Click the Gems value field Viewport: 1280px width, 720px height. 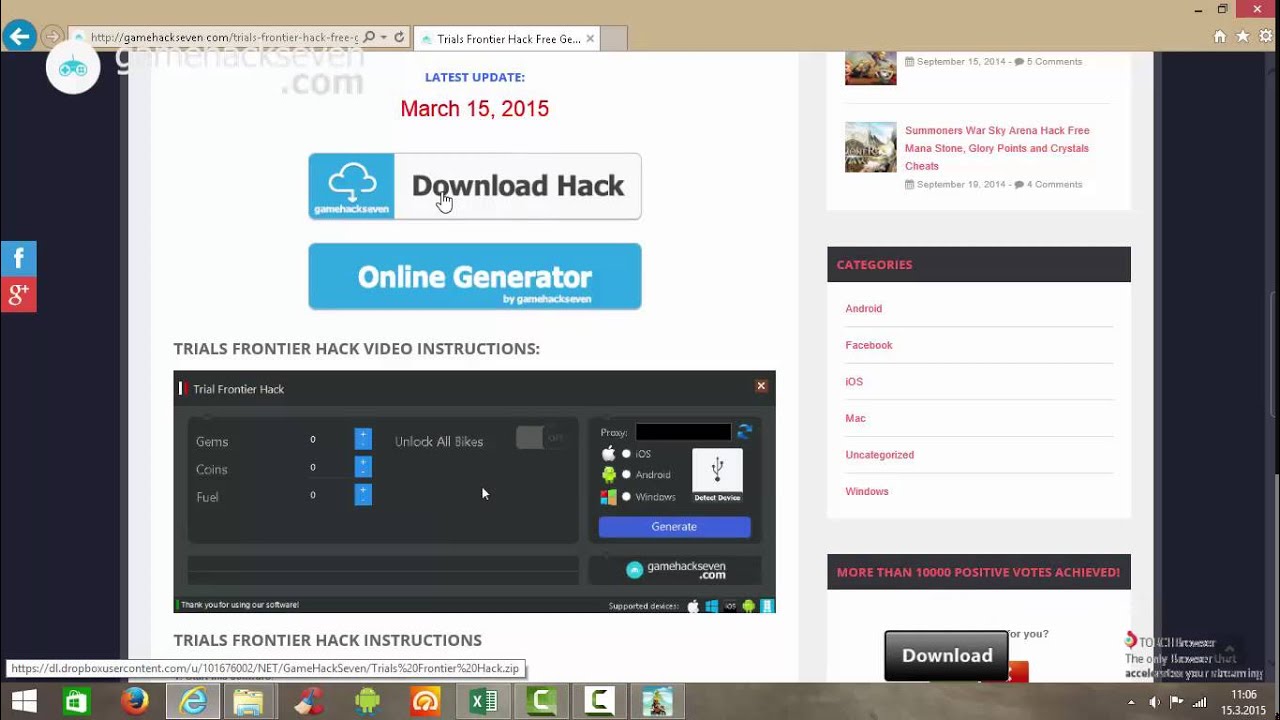[313, 439]
